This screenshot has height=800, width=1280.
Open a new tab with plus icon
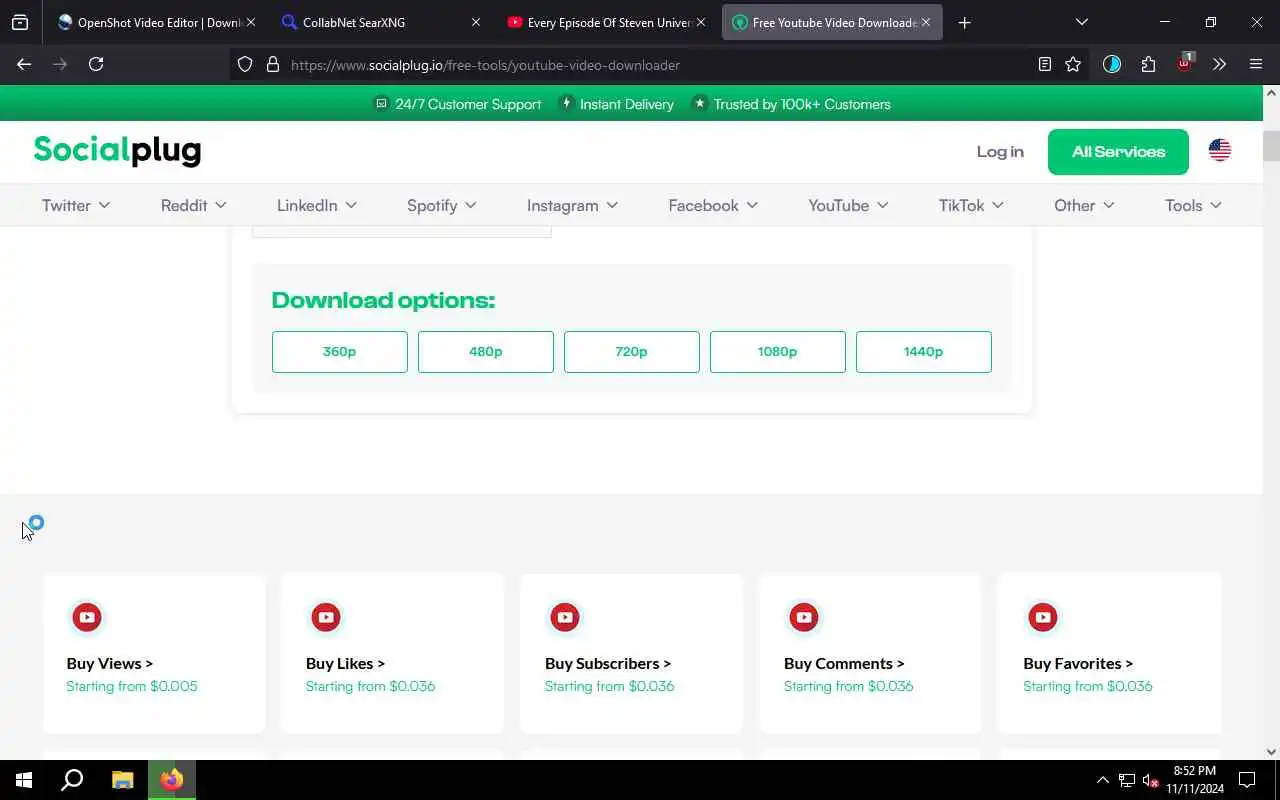964,22
